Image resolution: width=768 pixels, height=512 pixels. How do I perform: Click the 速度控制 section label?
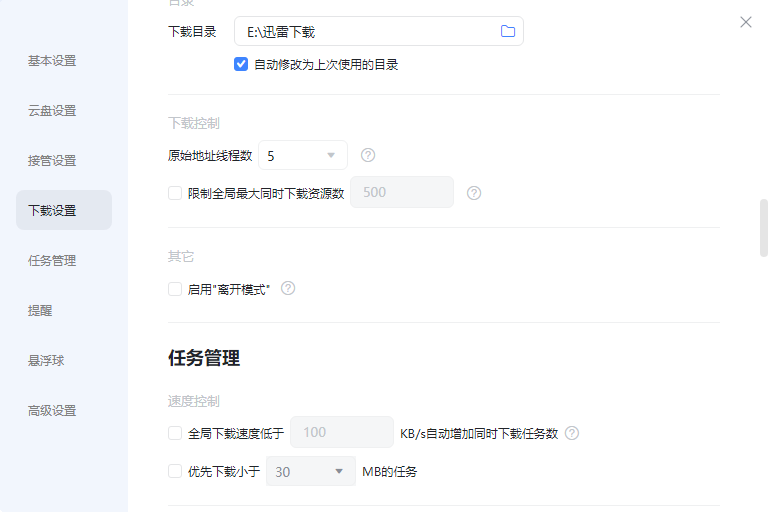click(x=193, y=402)
